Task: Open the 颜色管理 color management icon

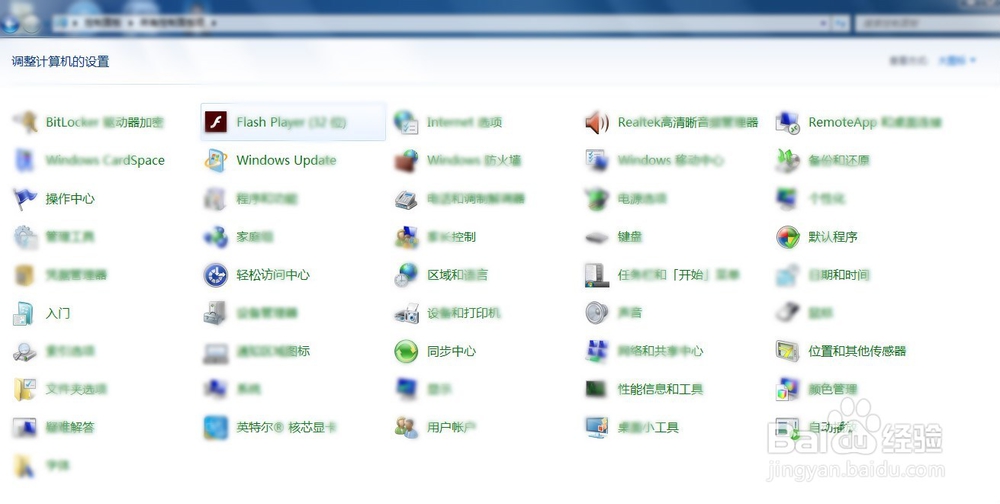Action: click(x=788, y=389)
